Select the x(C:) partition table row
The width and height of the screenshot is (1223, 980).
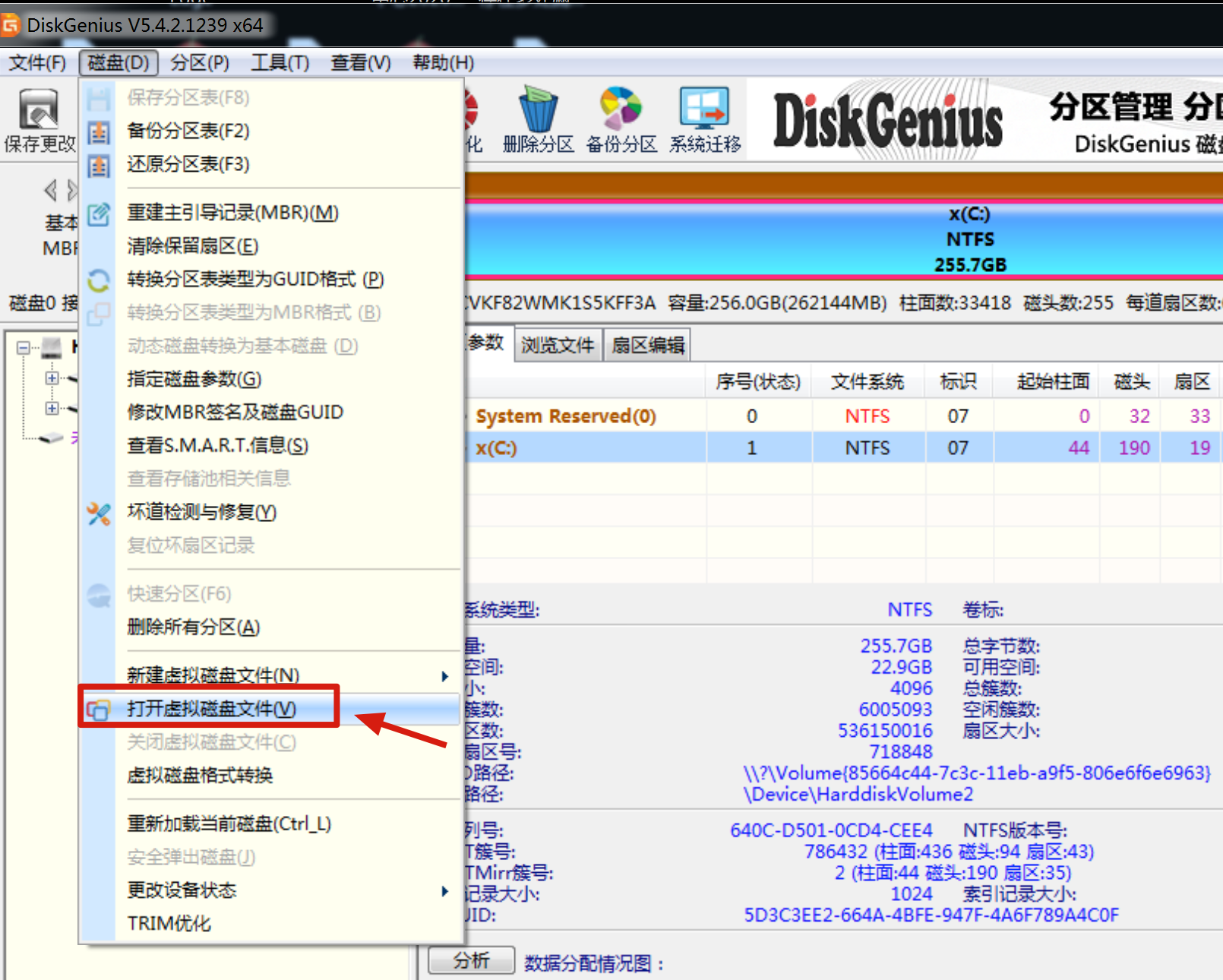point(843,448)
